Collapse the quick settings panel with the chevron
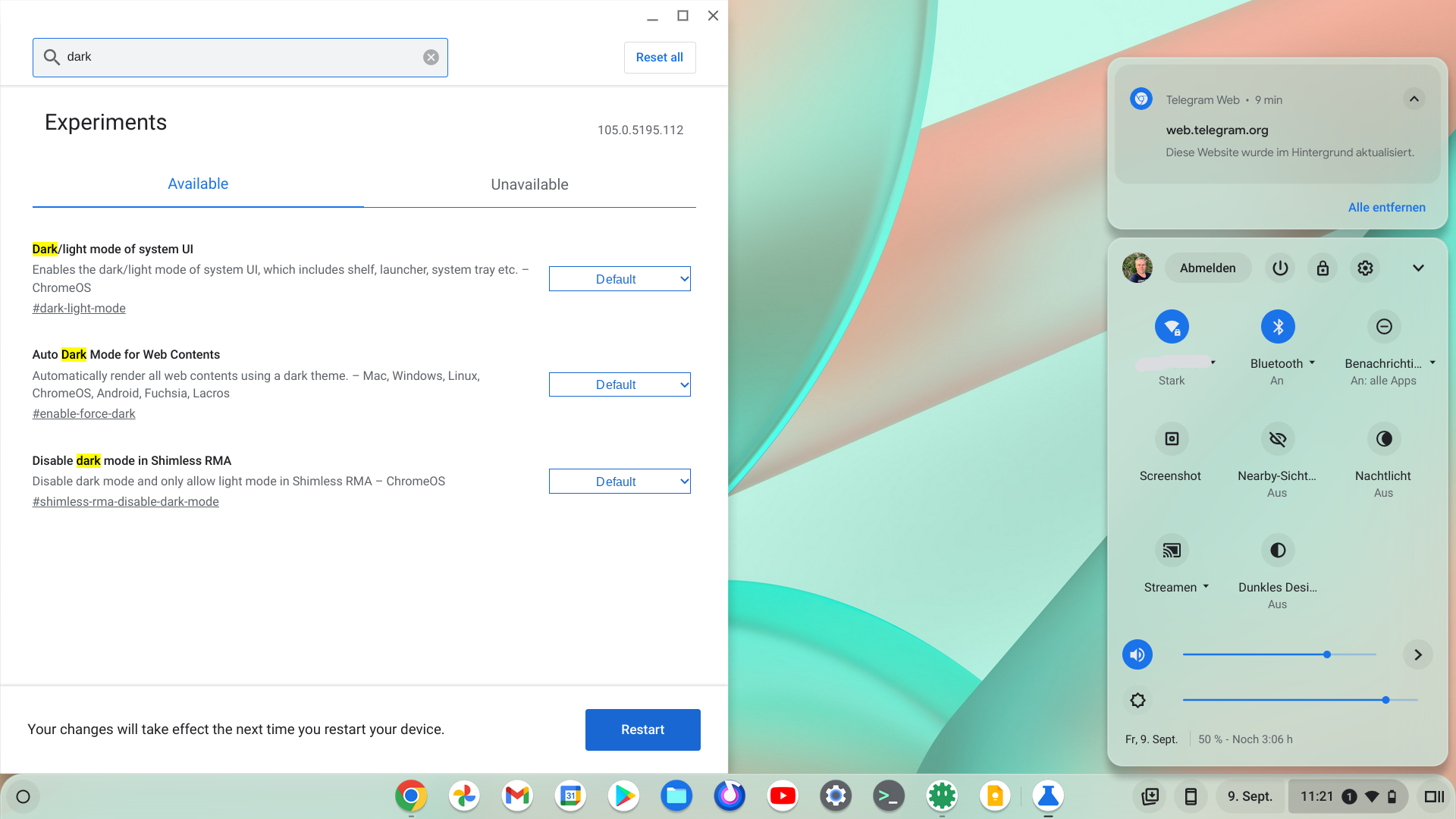 click(x=1418, y=268)
